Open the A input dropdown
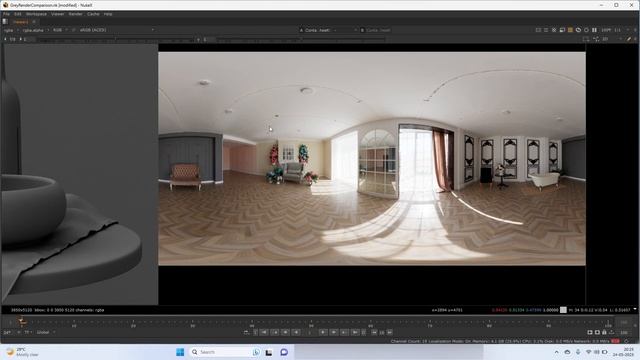This screenshot has width=640, height=360. point(318,30)
